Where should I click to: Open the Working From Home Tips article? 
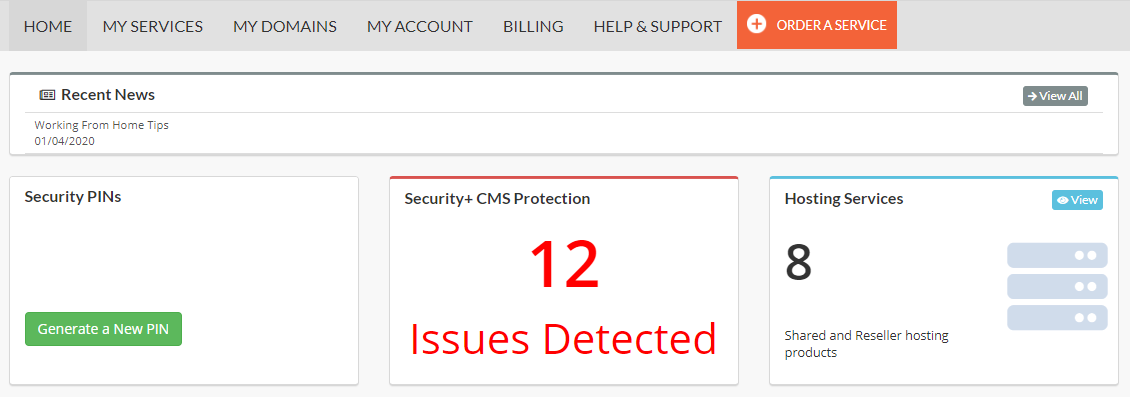(102, 125)
